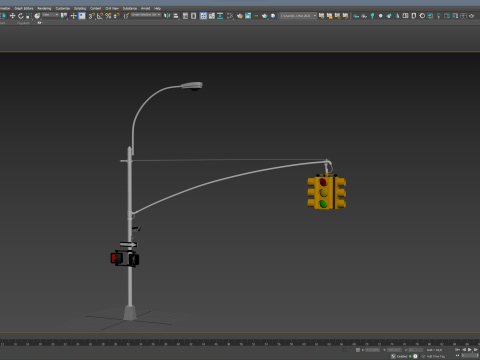Click the Y coordinate field
The image size is (480, 360).
pos(394,350)
